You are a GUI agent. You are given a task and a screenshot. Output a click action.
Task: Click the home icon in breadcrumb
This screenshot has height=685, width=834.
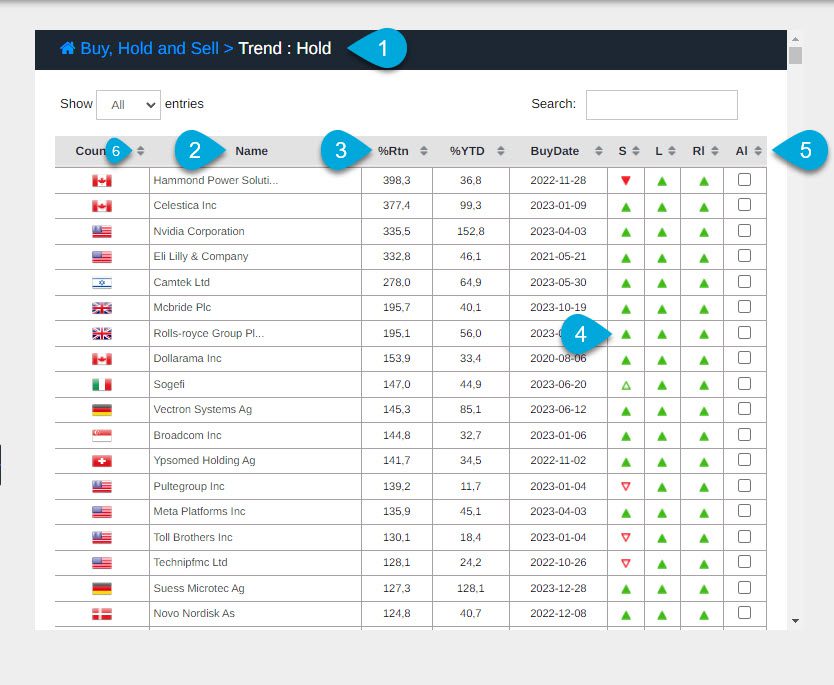click(67, 48)
